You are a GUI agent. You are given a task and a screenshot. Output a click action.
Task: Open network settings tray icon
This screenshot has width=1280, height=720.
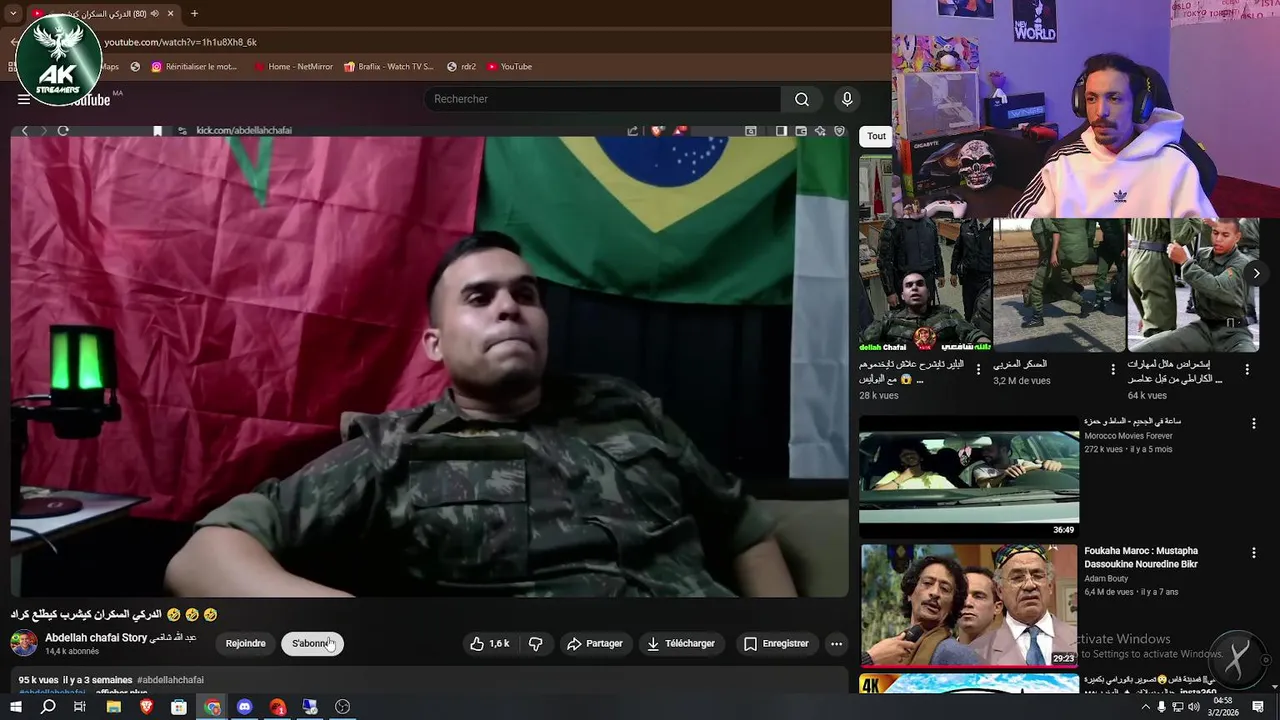(1178, 707)
